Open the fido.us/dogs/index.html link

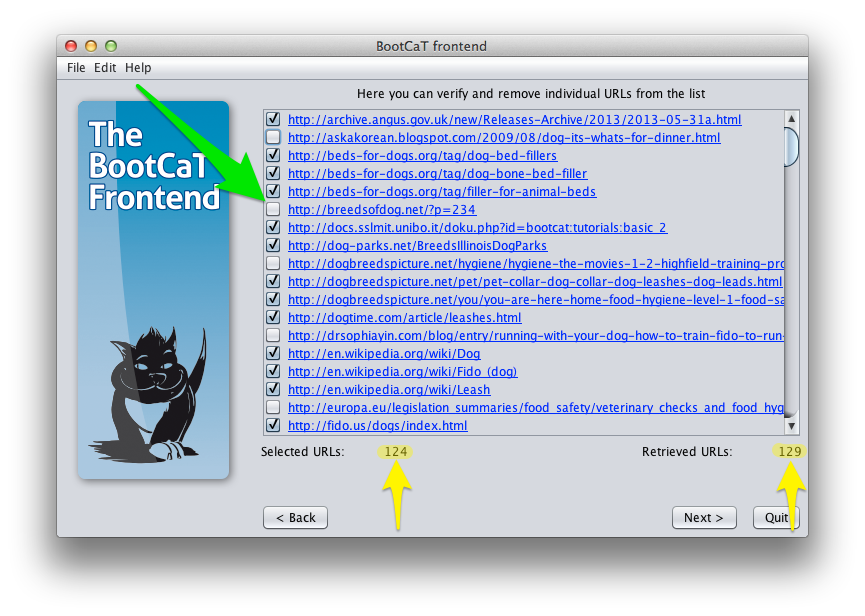(377, 426)
